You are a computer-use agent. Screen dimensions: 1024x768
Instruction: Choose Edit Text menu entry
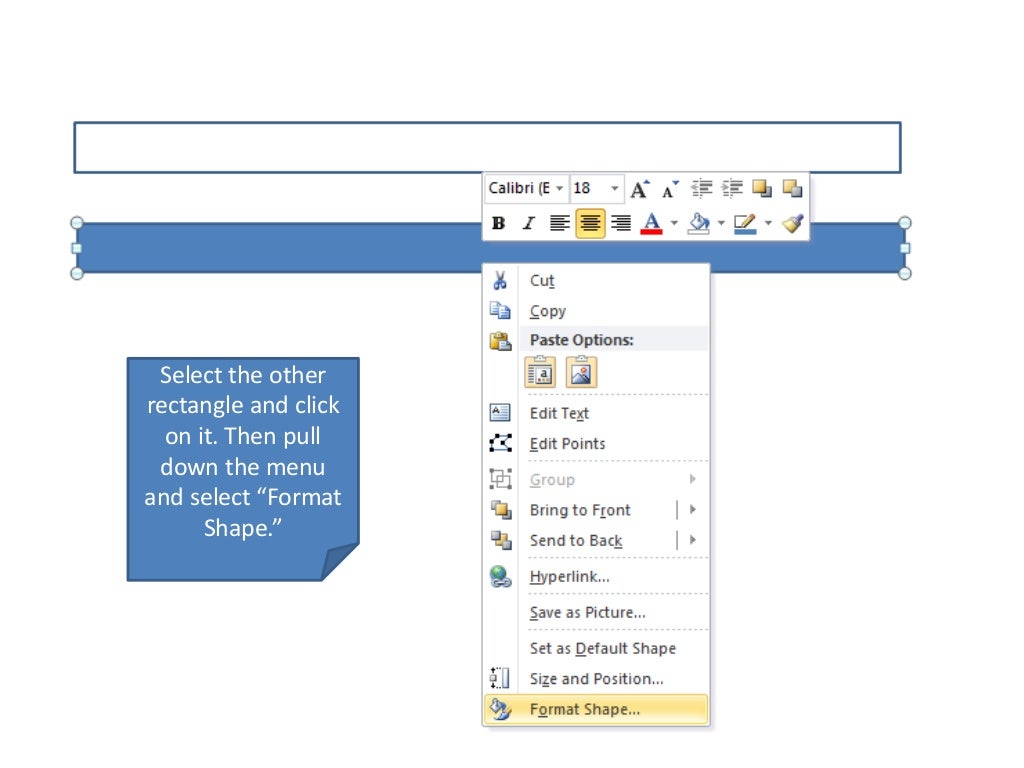559,413
